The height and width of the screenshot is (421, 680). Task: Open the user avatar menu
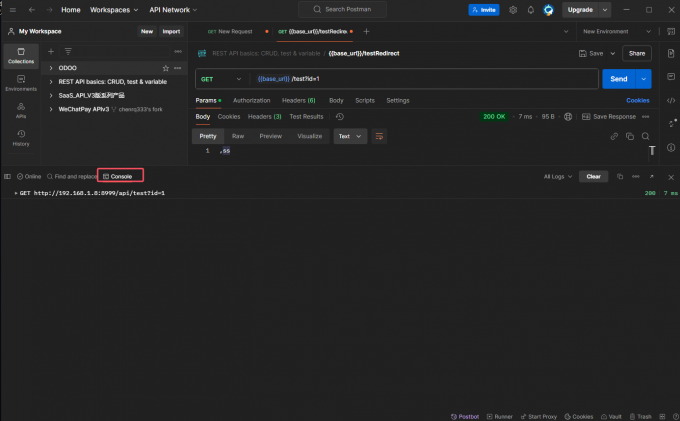tap(549, 10)
